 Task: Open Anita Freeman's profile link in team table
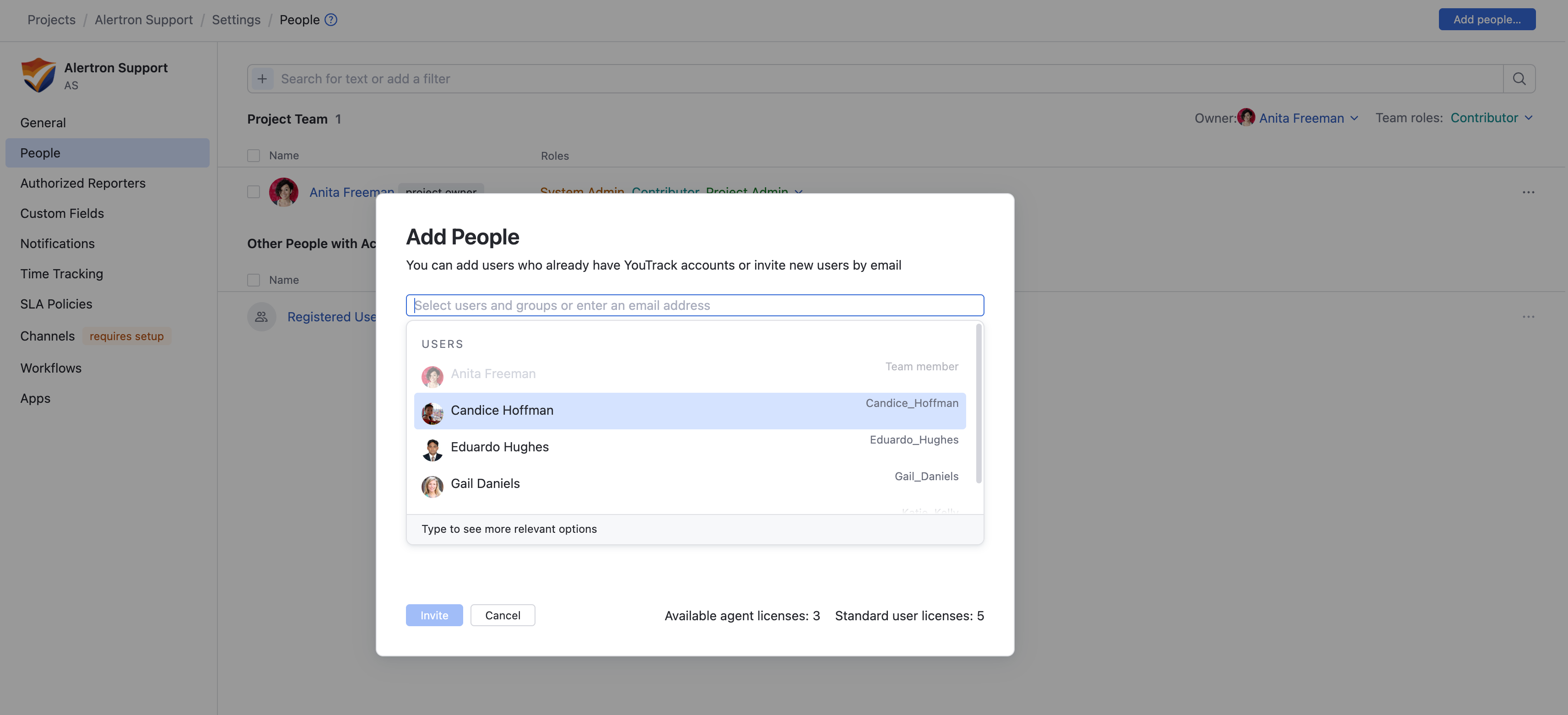point(351,192)
